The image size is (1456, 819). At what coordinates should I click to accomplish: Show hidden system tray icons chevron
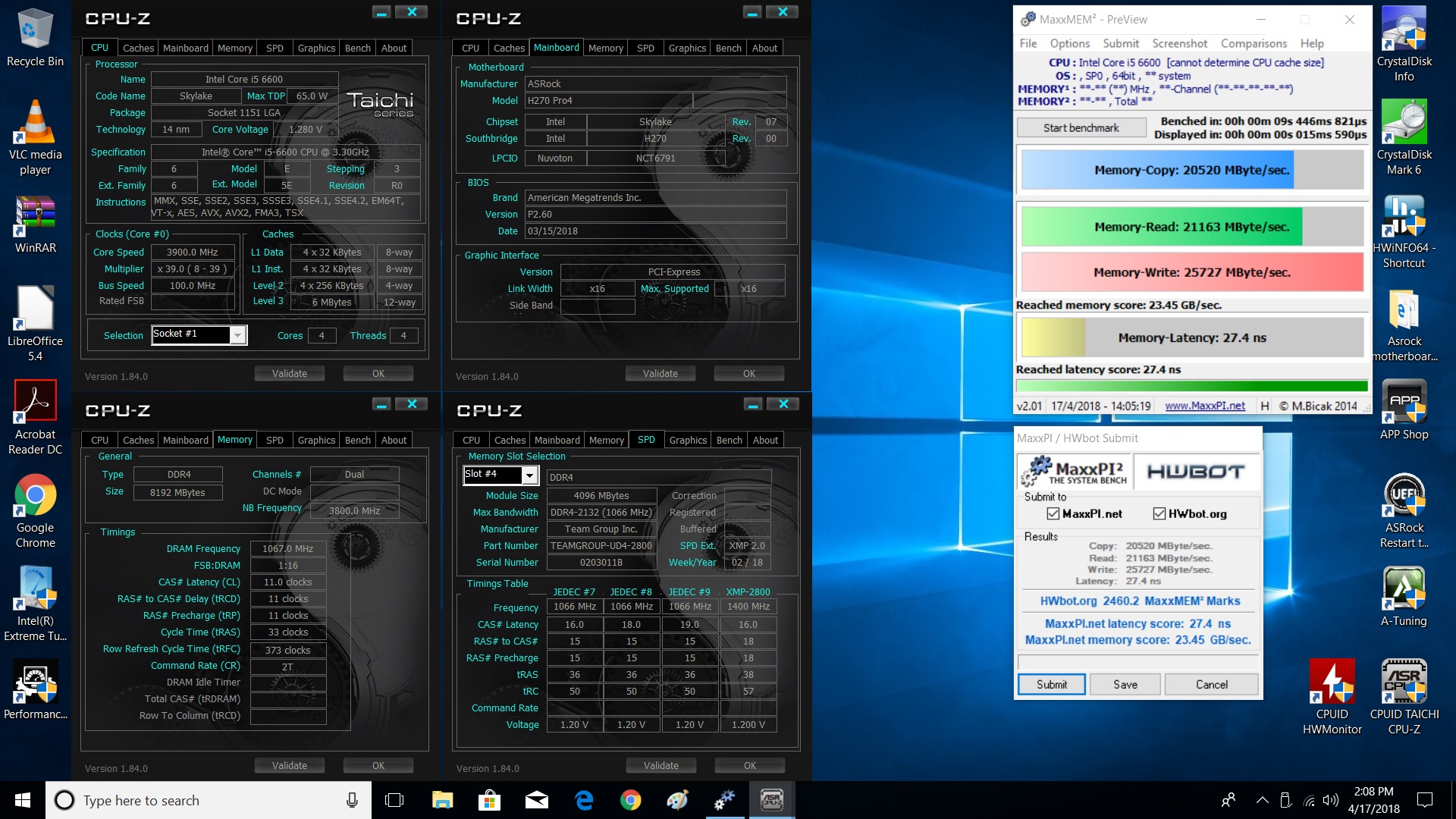(1262, 800)
